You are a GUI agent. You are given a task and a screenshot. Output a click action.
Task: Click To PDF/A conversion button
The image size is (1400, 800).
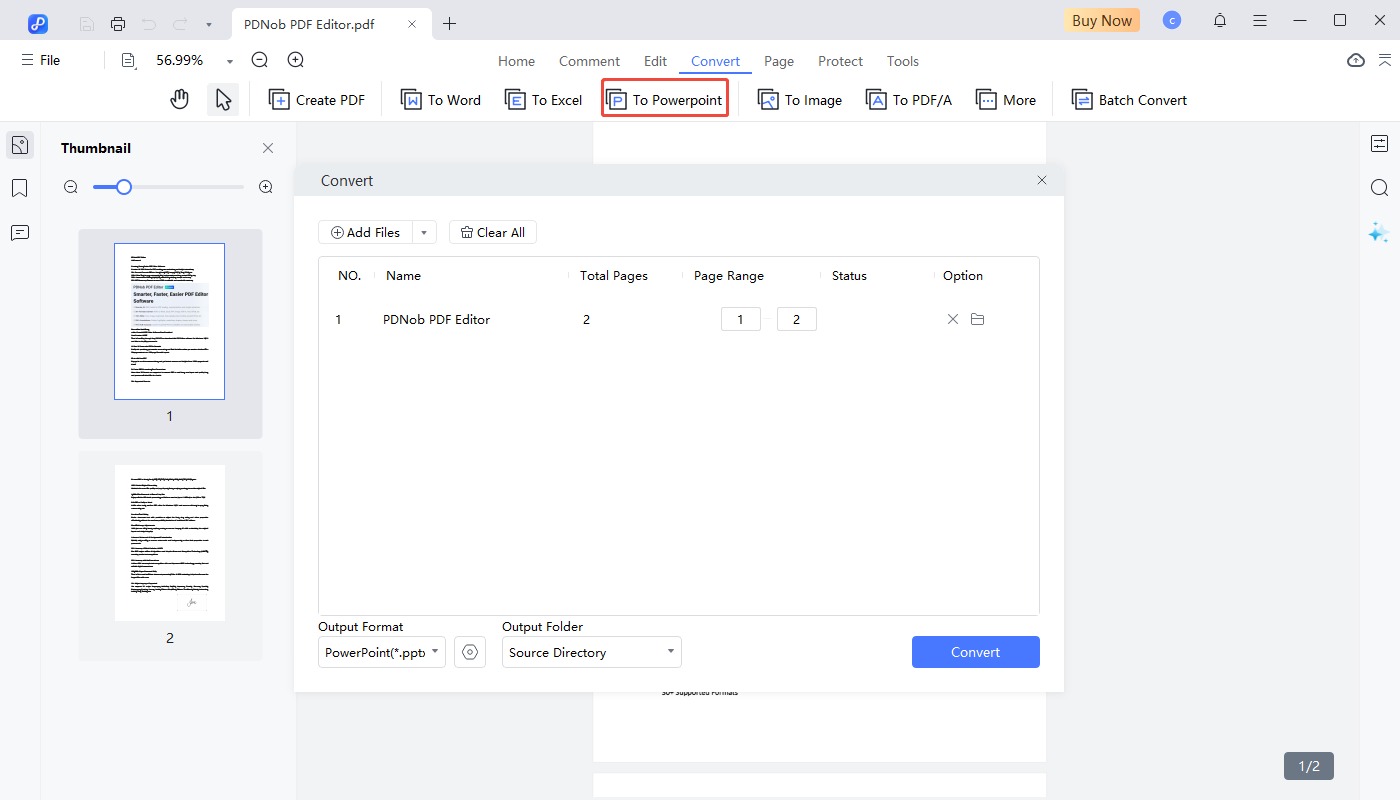[909, 100]
